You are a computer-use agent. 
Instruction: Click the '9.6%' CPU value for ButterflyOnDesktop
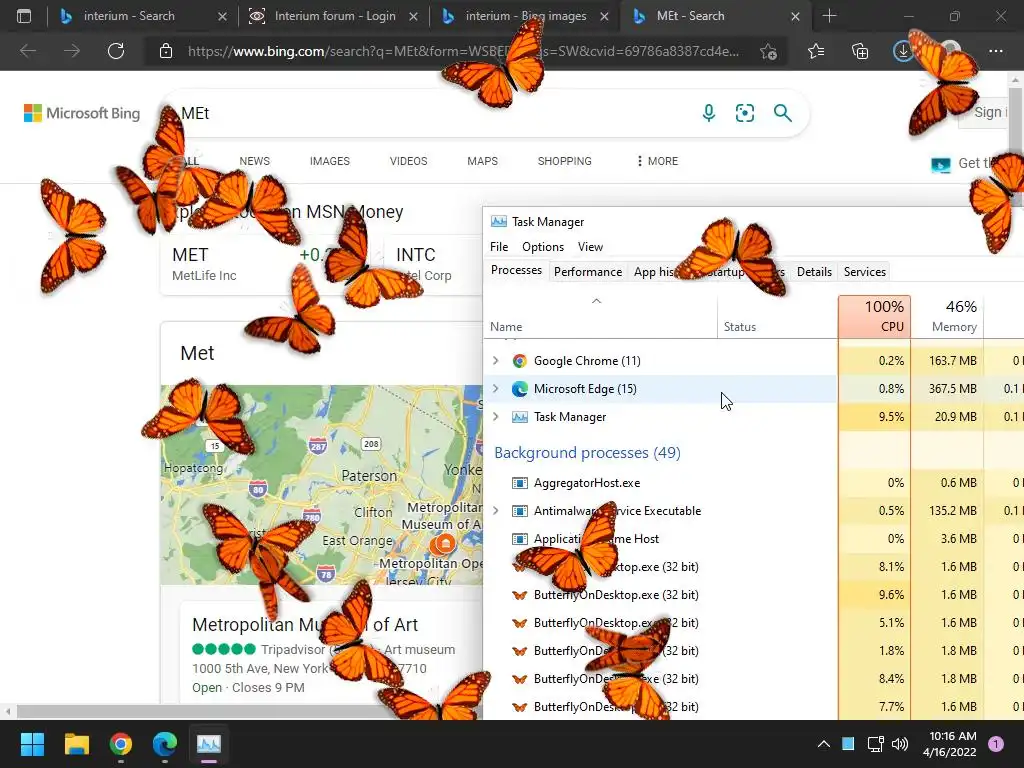click(891, 595)
